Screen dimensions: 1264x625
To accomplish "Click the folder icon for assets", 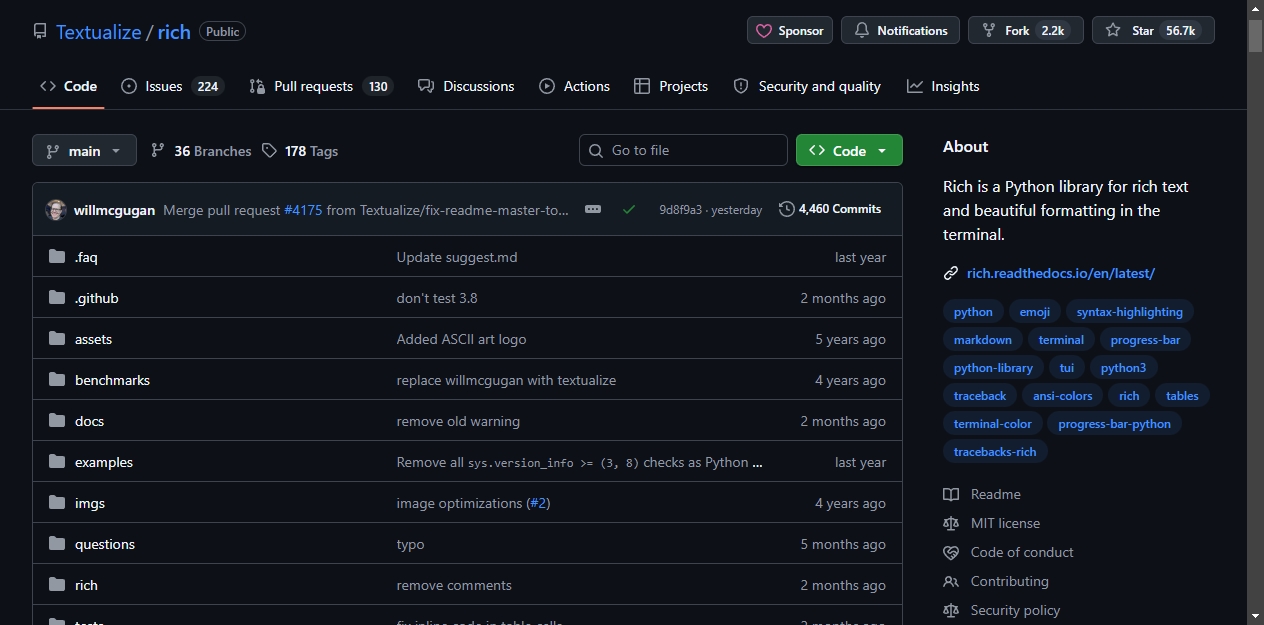I will [57, 339].
